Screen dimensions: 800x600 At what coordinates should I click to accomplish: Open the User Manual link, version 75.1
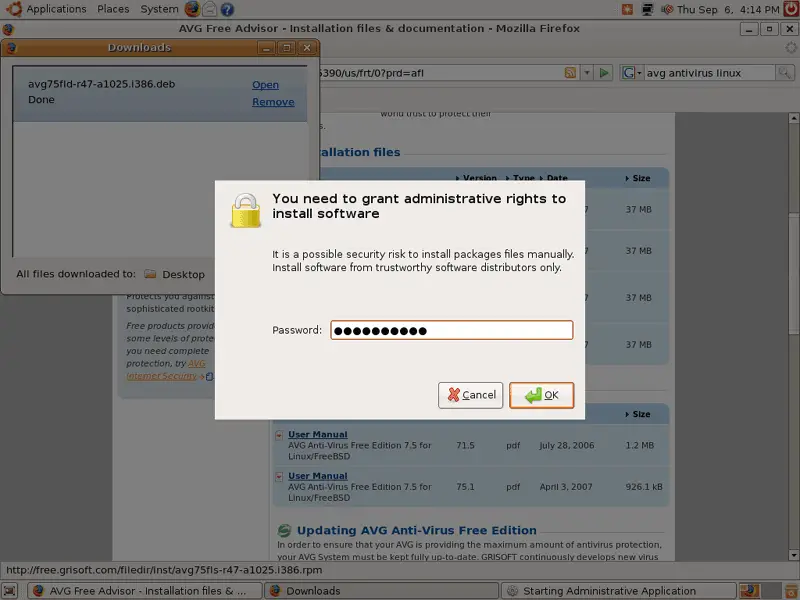(x=317, y=476)
